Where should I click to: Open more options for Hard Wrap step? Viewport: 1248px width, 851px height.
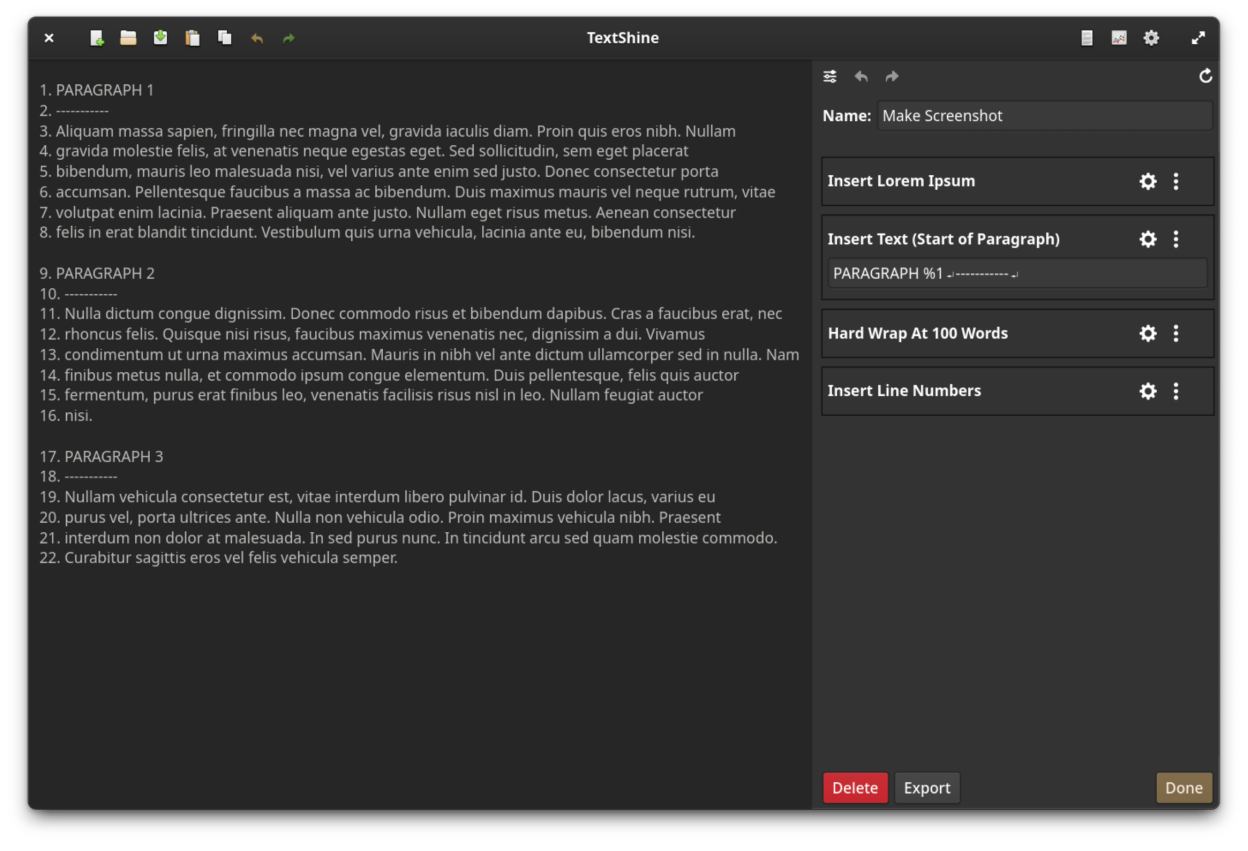click(x=1176, y=333)
